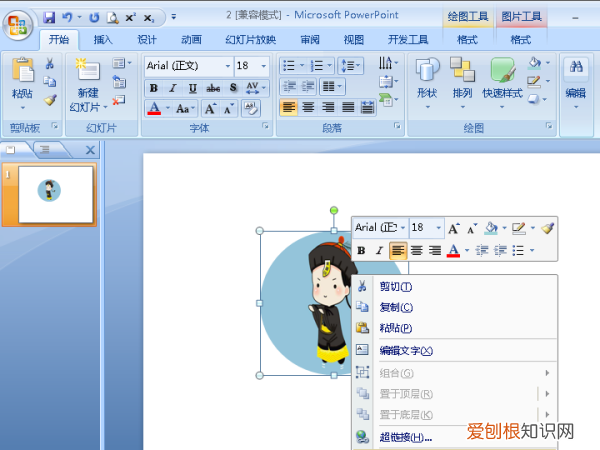
Task: Toggle italic in the floating mini toolbar
Action: point(379,250)
